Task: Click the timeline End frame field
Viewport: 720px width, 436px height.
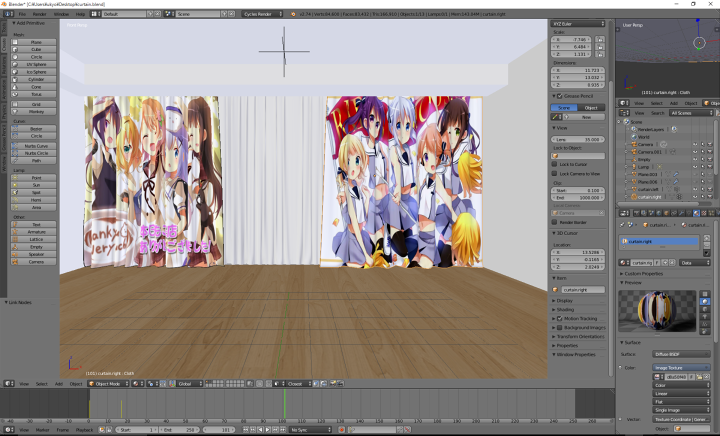Action: click(180, 430)
